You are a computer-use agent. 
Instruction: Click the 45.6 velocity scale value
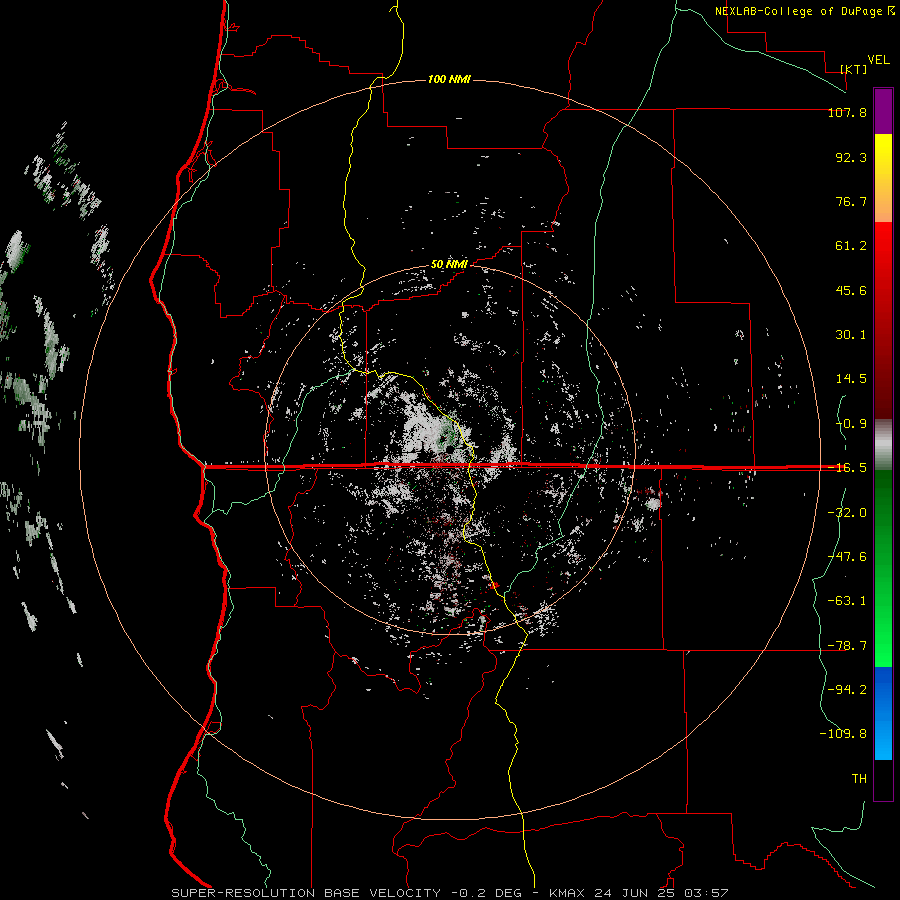[x=851, y=290]
